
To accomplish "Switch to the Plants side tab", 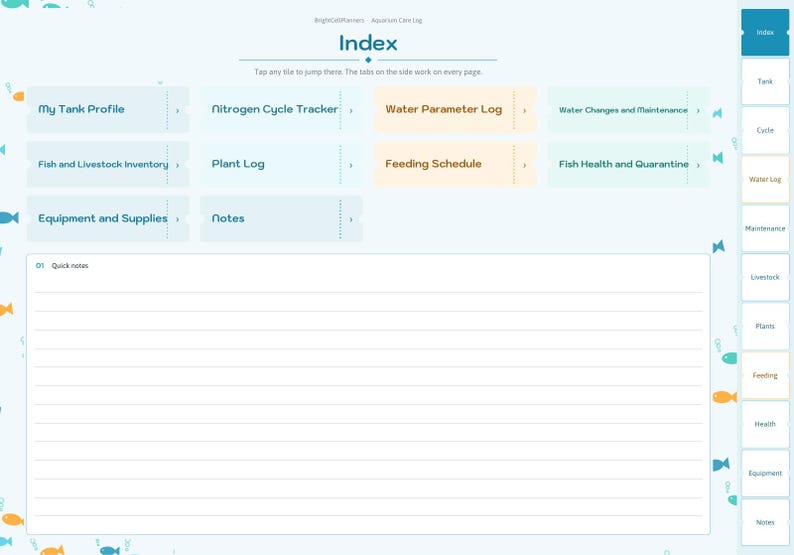I will (765, 327).
